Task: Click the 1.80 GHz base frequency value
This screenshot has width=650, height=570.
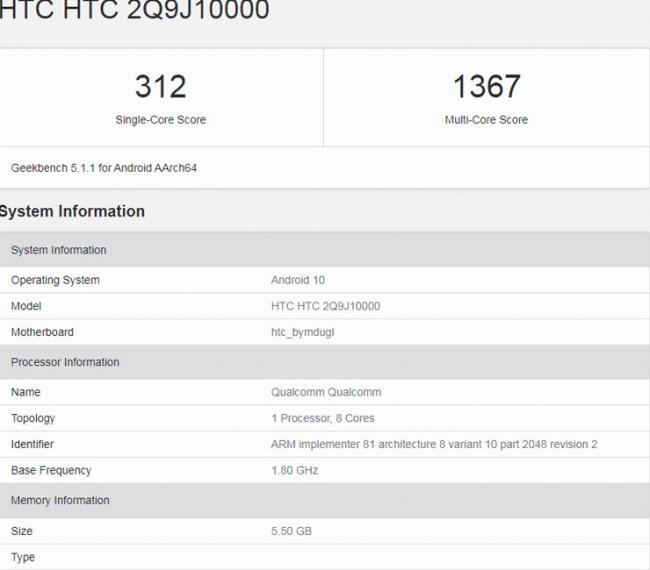Action: [x=294, y=470]
